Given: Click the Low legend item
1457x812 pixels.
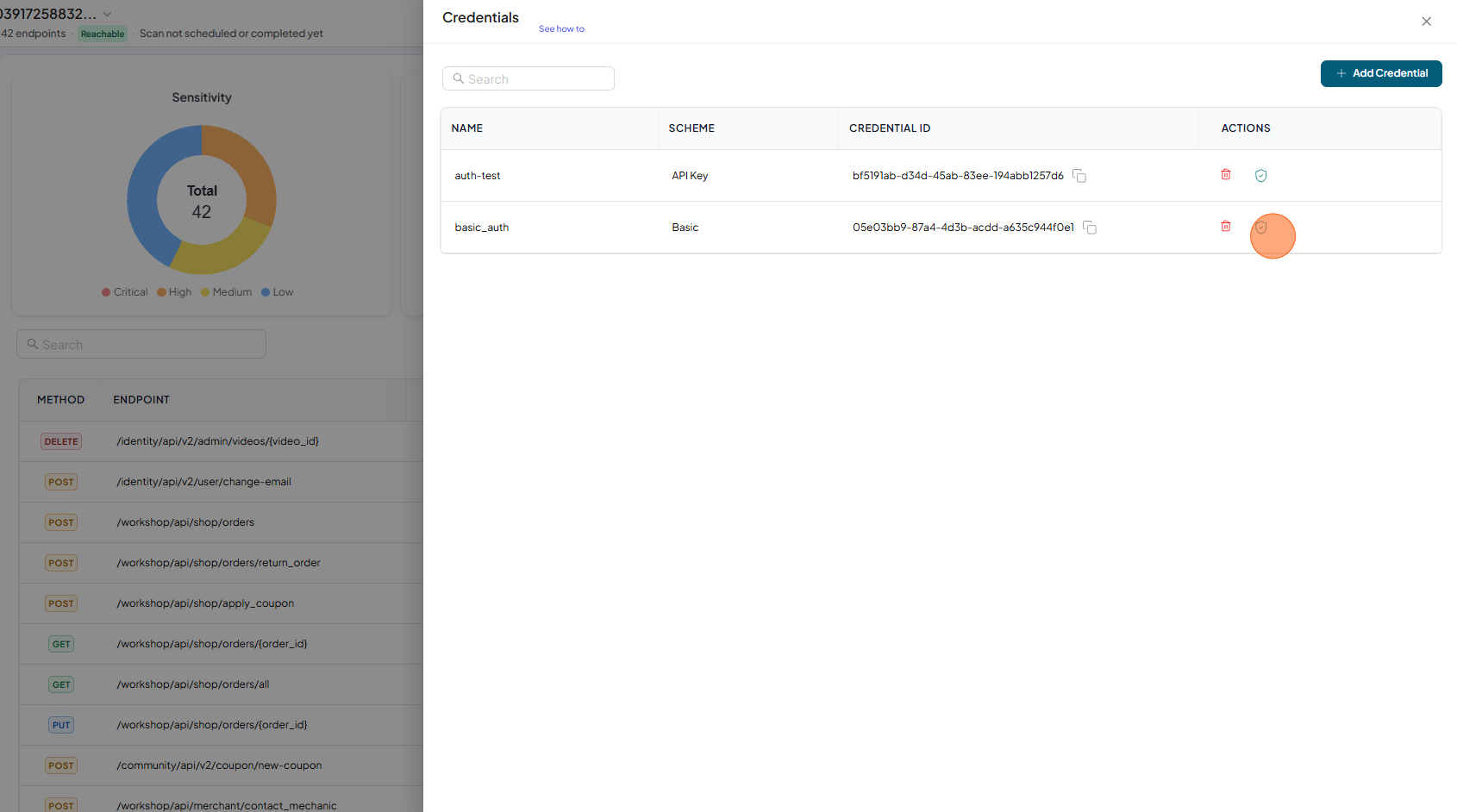Looking at the screenshot, I should coord(278,292).
